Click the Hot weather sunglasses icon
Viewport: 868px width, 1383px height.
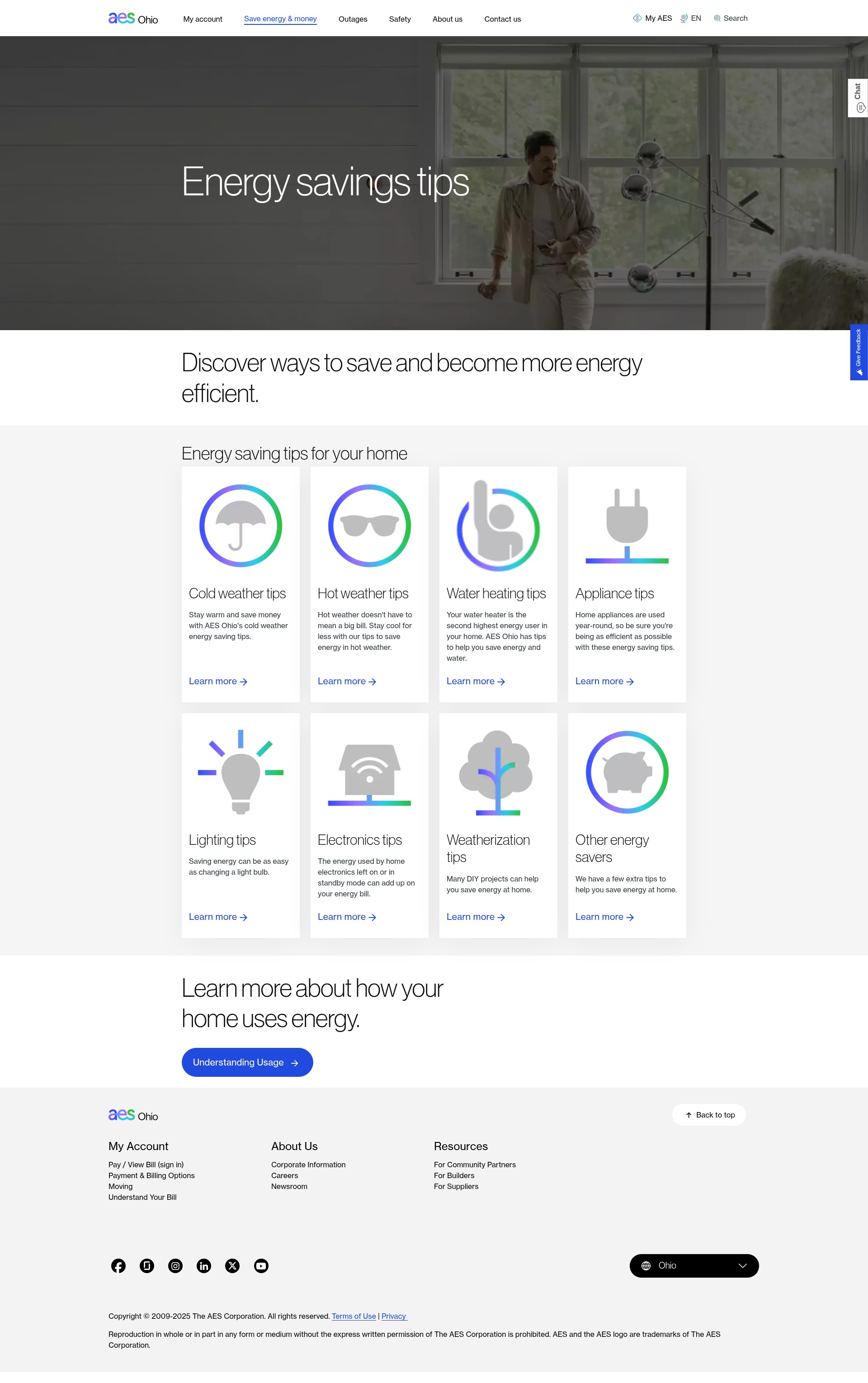(x=370, y=526)
